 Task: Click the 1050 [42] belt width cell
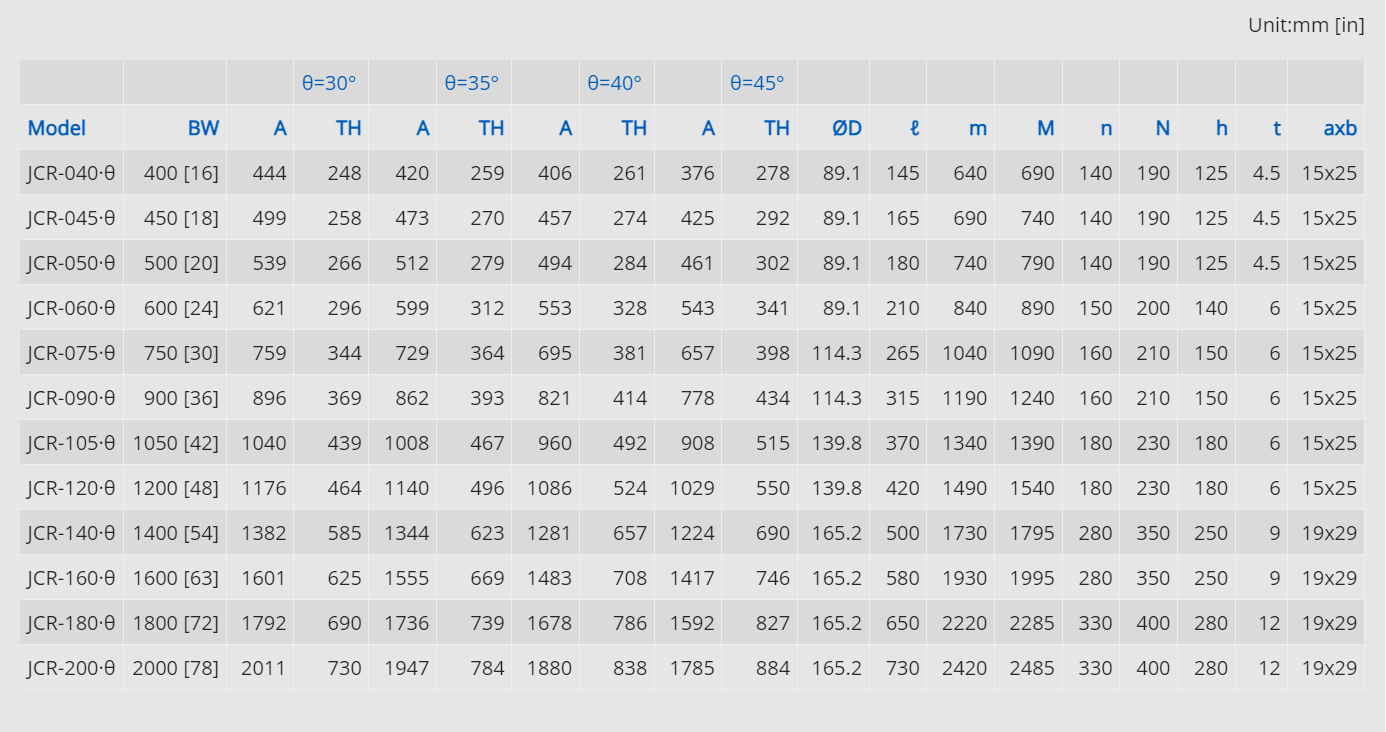coord(176,443)
